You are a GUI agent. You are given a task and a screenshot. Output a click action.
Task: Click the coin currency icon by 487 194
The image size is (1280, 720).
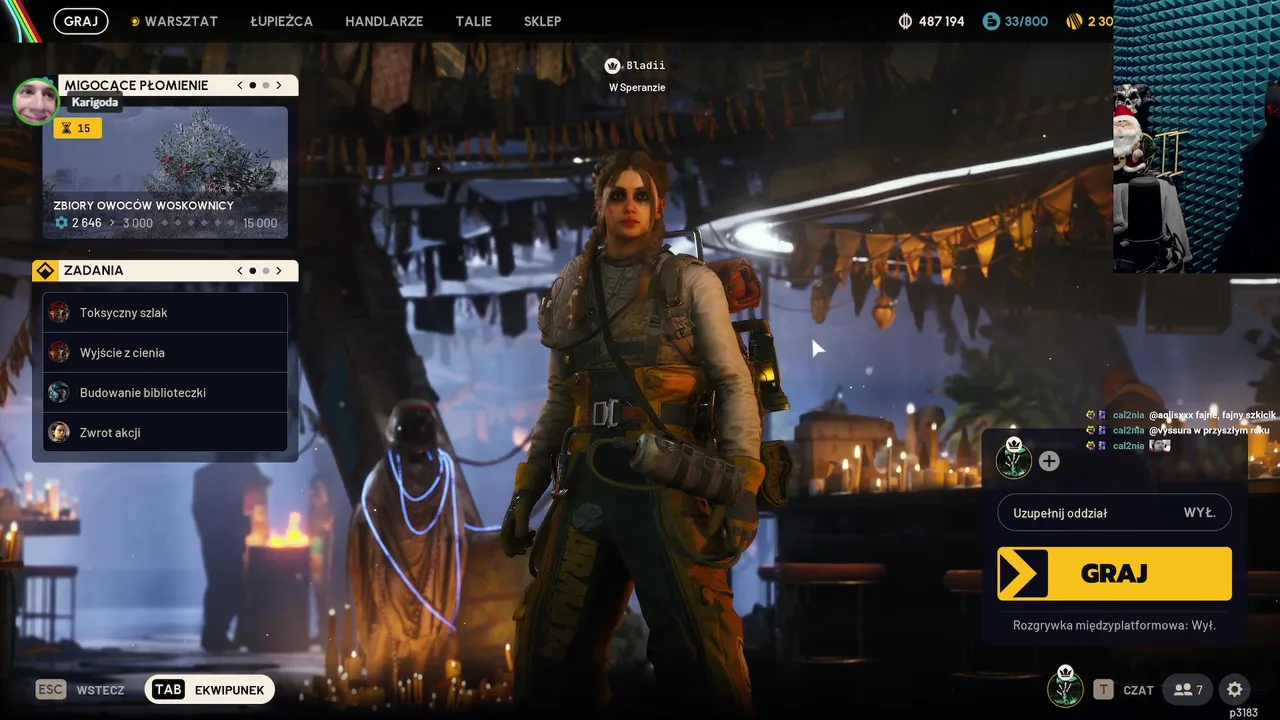coord(906,21)
